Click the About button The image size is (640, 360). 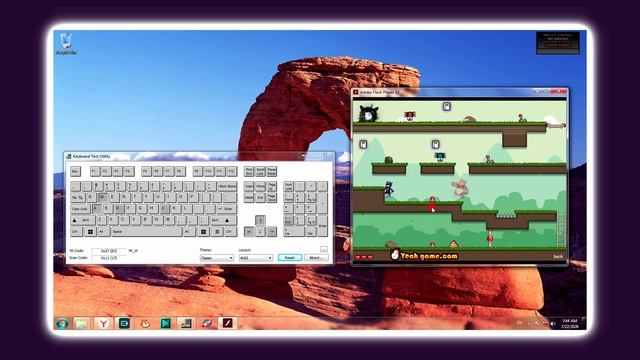316,258
